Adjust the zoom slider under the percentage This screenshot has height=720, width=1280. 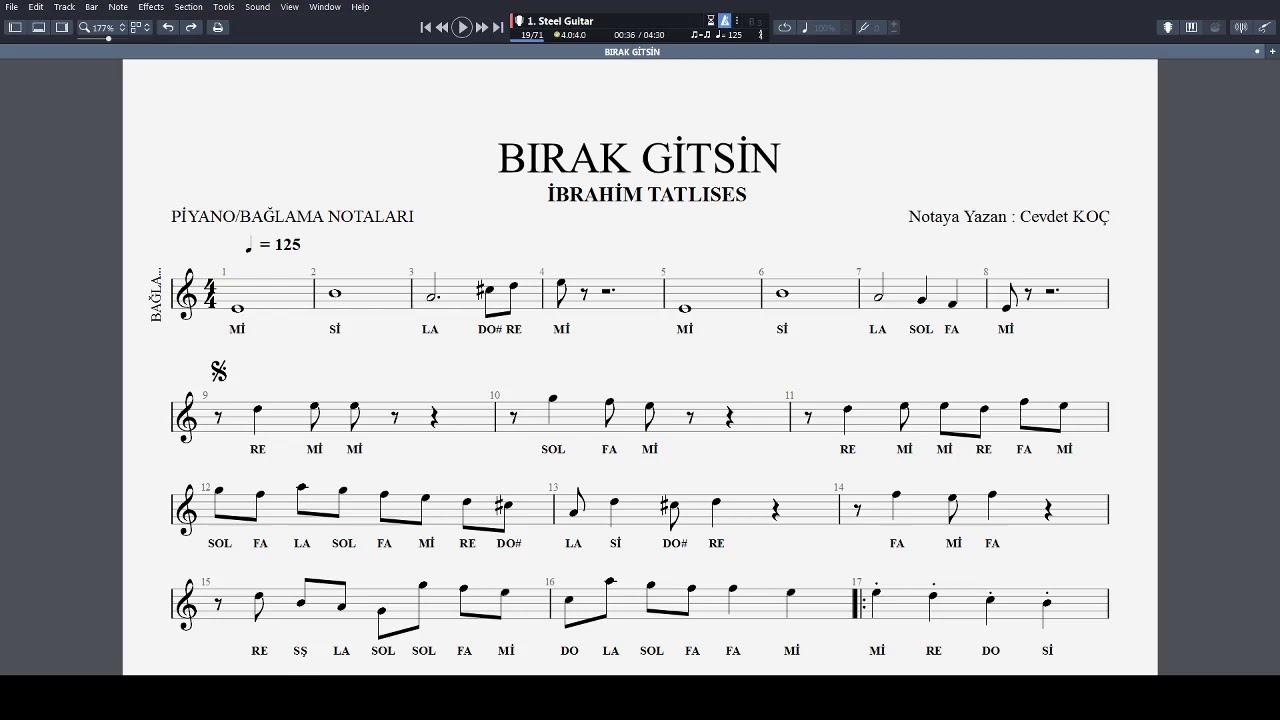coord(108,38)
